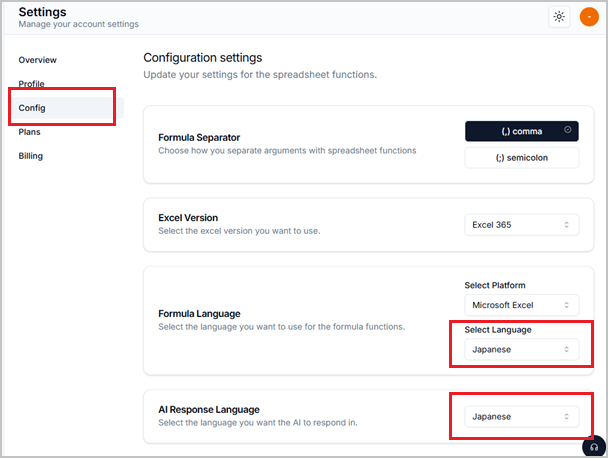Select the (;) semicolon separator option
608x458 pixels.
point(522,158)
